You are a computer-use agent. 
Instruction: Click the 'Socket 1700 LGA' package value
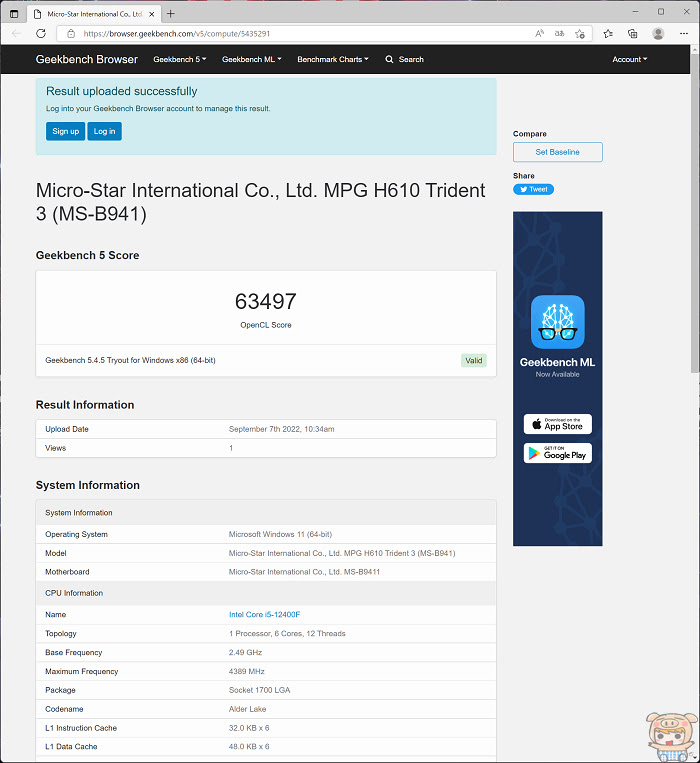259,690
